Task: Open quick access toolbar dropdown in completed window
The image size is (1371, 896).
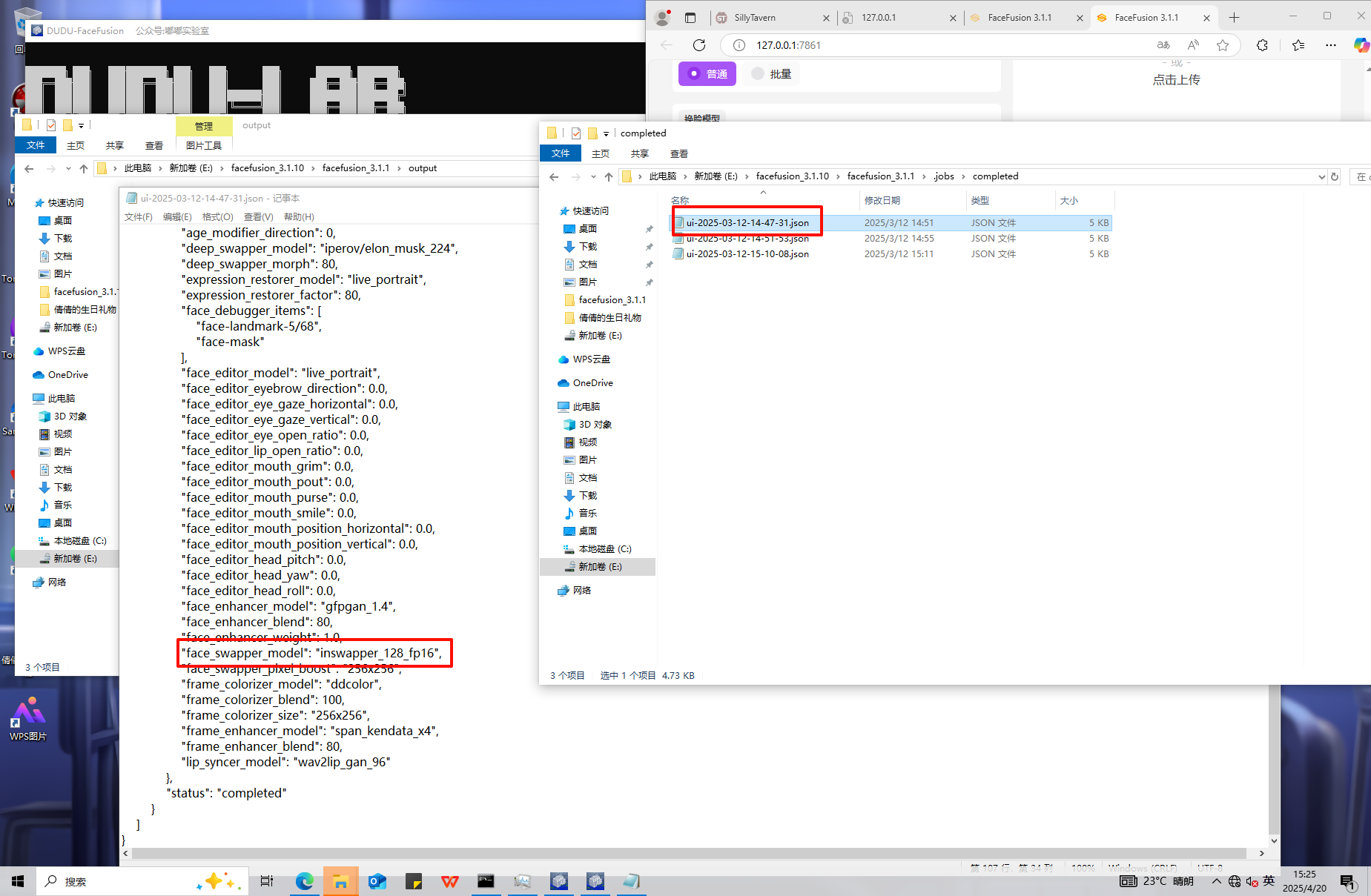Action: coord(606,133)
